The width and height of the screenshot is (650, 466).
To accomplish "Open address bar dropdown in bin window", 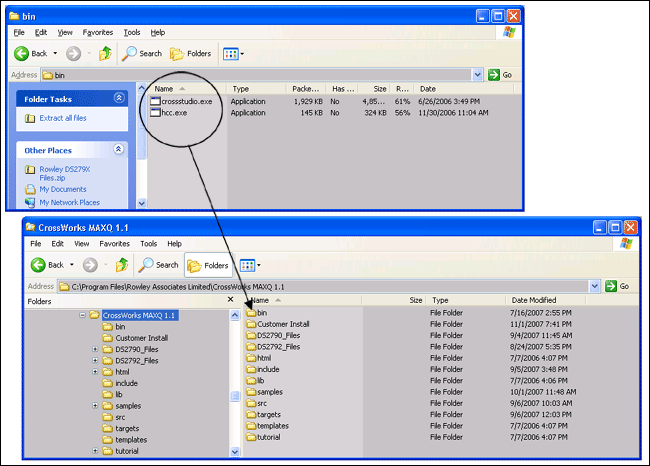I will pyautogui.click(x=478, y=75).
